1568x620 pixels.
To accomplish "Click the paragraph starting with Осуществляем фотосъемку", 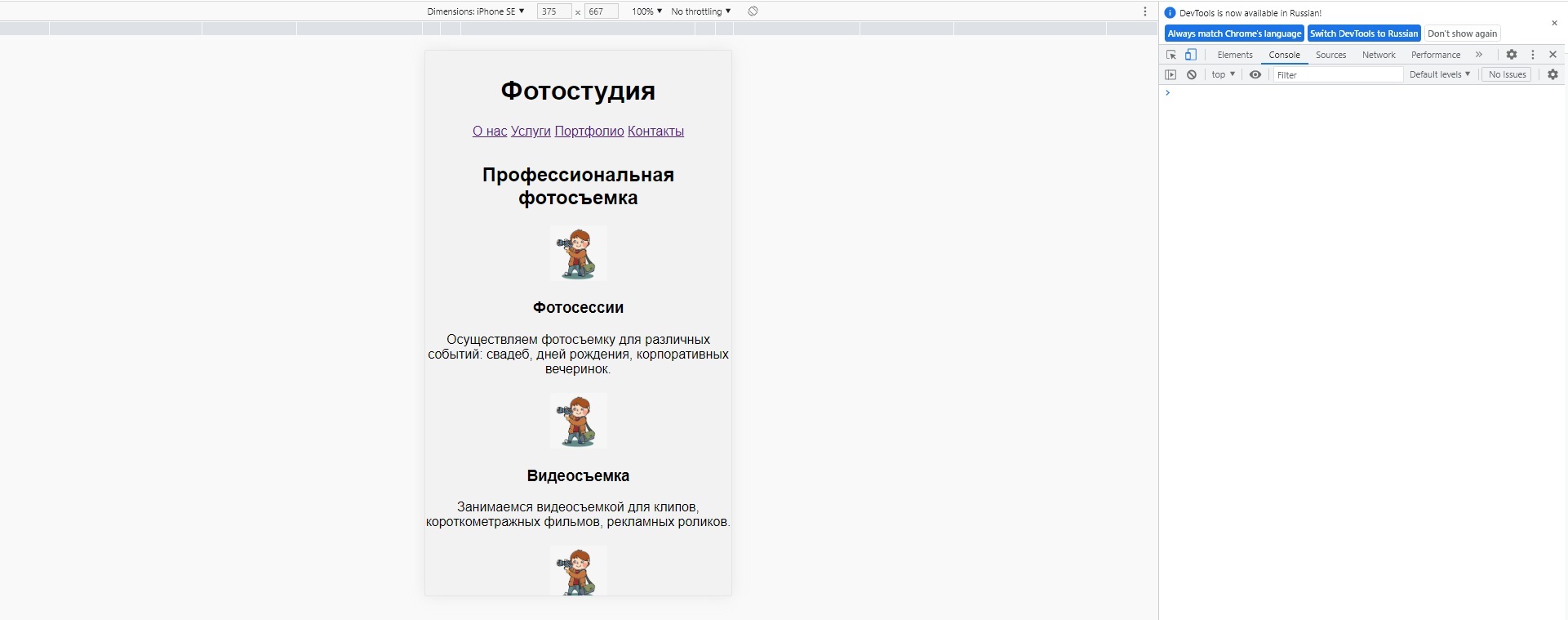I will pyautogui.click(x=578, y=354).
